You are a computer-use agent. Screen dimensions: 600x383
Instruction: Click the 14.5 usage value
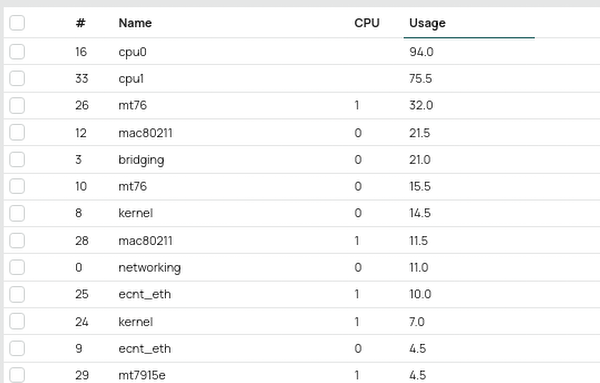pyautogui.click(x=420, y=213)
